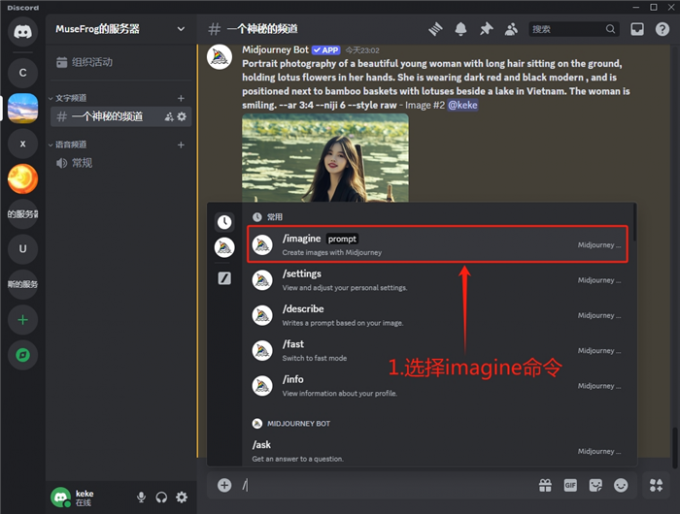Toggle the member list icon
The width and height of the screenshot is (680, 514).
pyautogui.click(x=511, y=29)
